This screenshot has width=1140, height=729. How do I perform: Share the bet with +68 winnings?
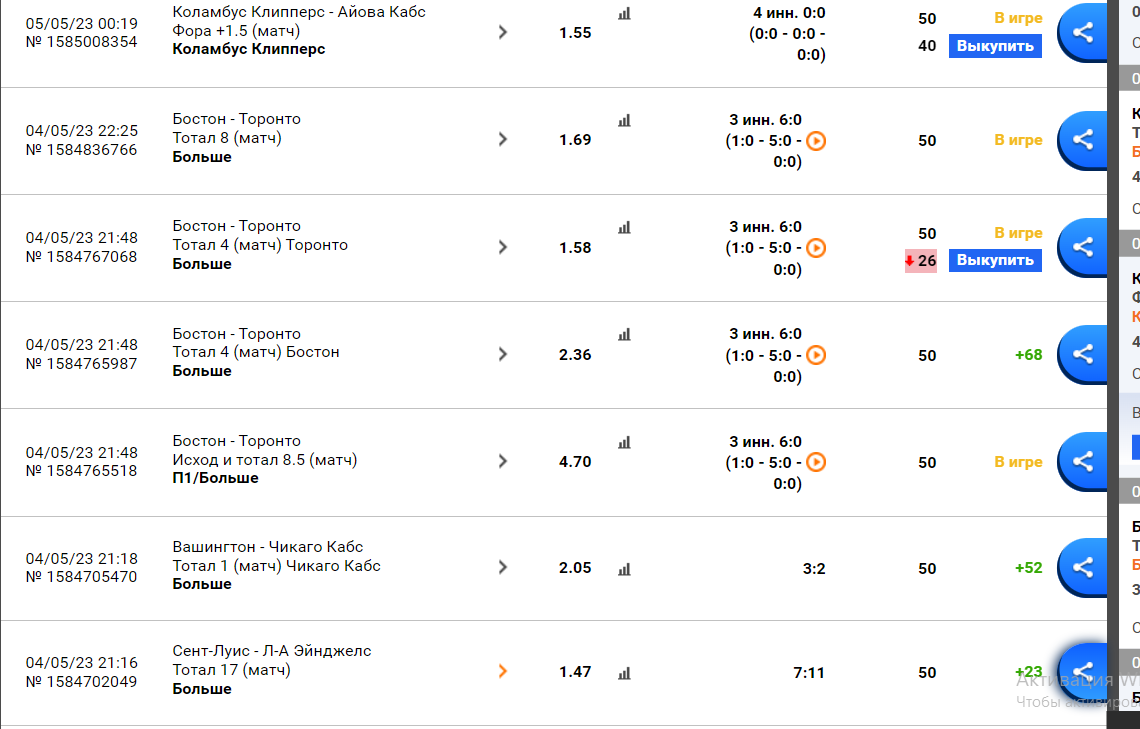1083,354
